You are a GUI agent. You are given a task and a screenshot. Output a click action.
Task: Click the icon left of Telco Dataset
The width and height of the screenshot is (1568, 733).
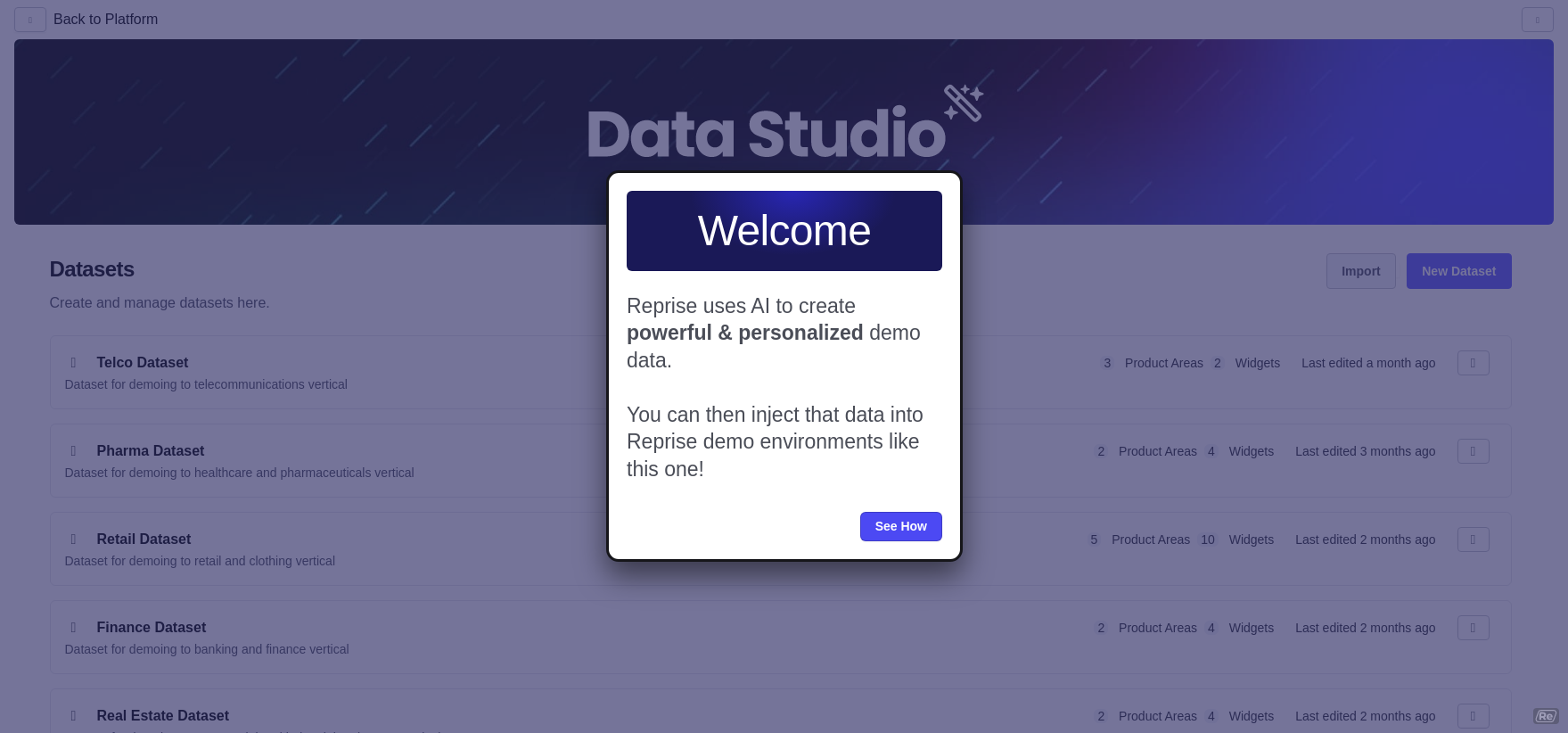(73, 363)
